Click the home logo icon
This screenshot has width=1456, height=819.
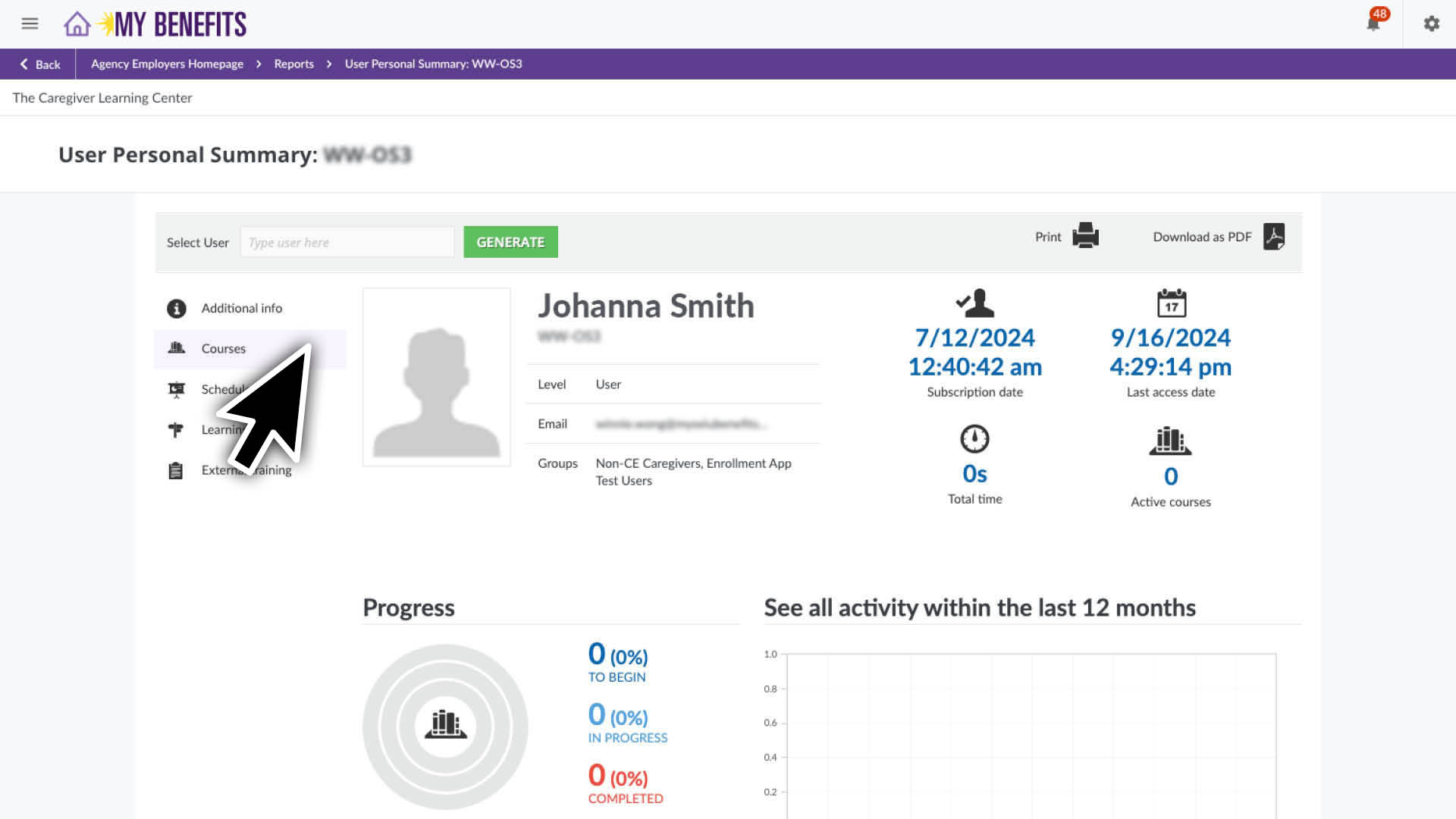coord(77,24)
